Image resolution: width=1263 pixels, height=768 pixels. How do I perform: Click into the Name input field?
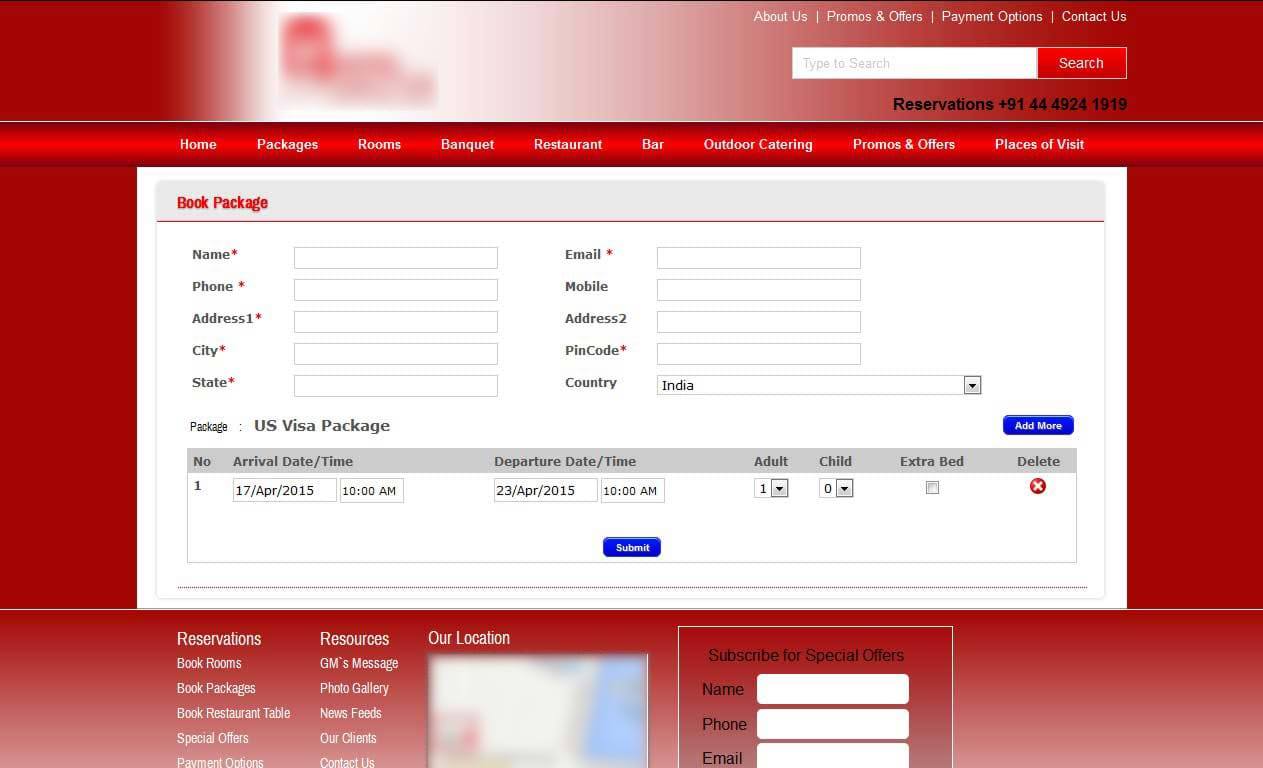point(395,258)
